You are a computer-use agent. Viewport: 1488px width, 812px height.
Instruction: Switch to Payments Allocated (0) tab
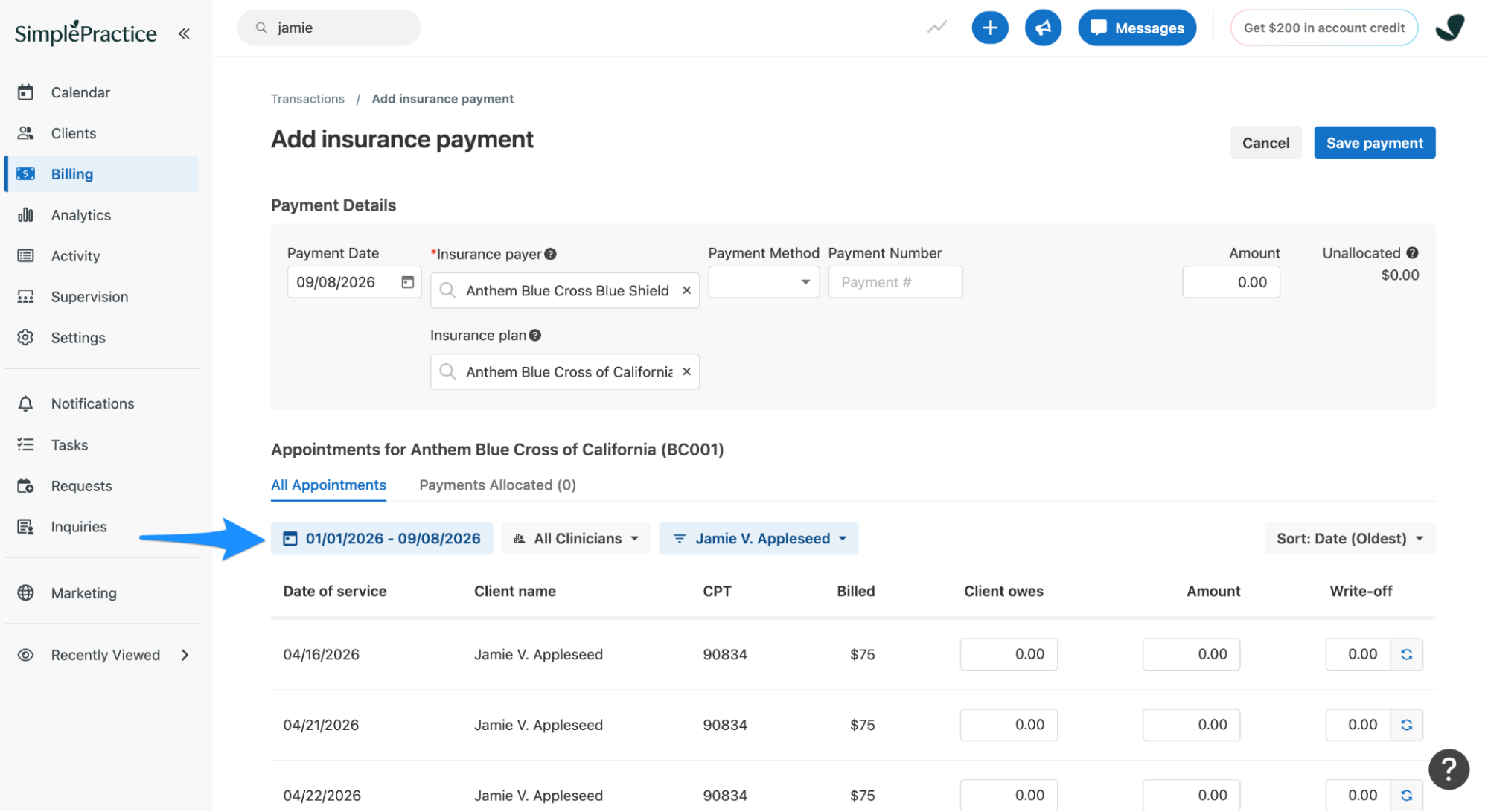point(497,485)
